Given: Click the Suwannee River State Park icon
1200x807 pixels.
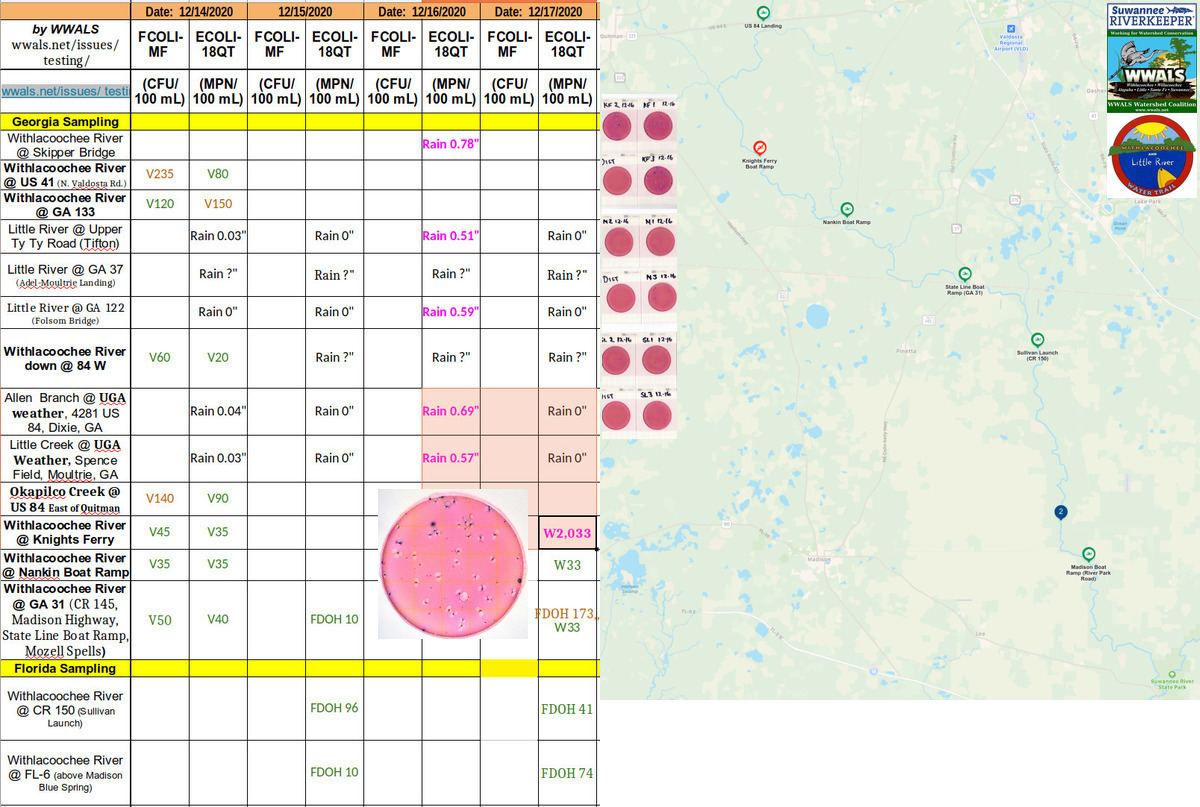Looking at the screenshot, I should [1173, 673].
